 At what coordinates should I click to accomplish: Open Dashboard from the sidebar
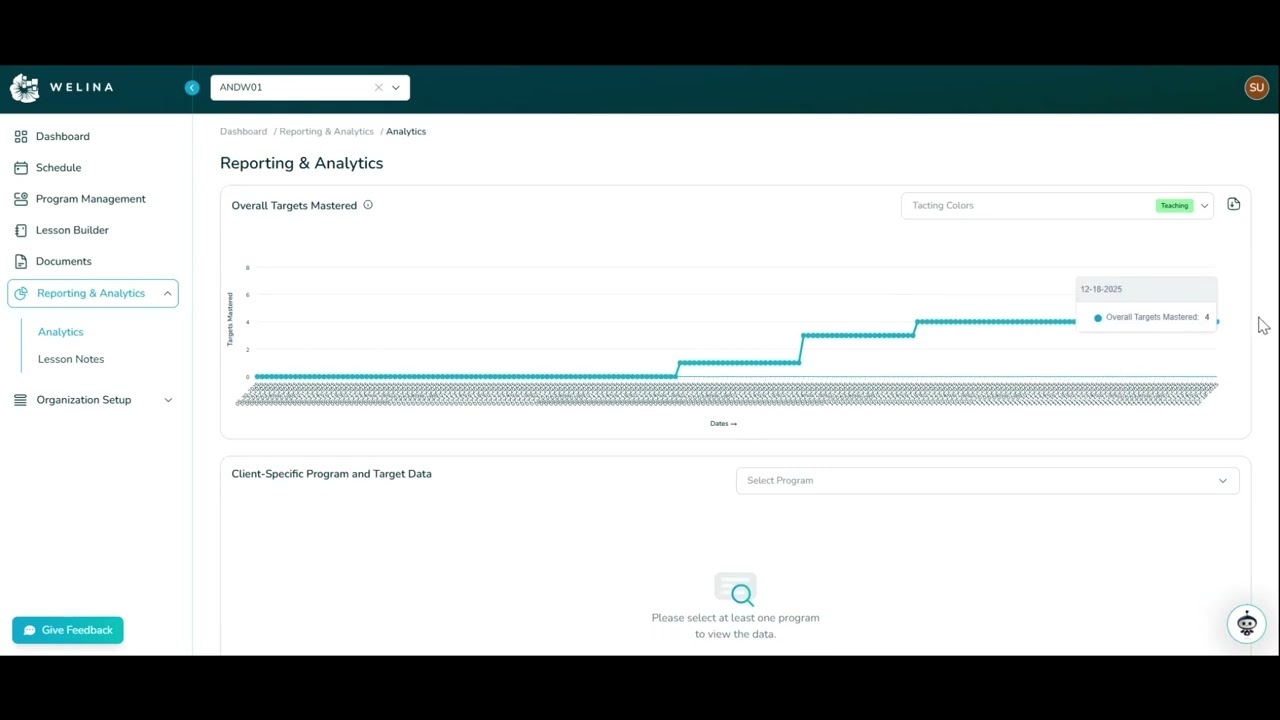pyautogui.click(x=63, y=137)
